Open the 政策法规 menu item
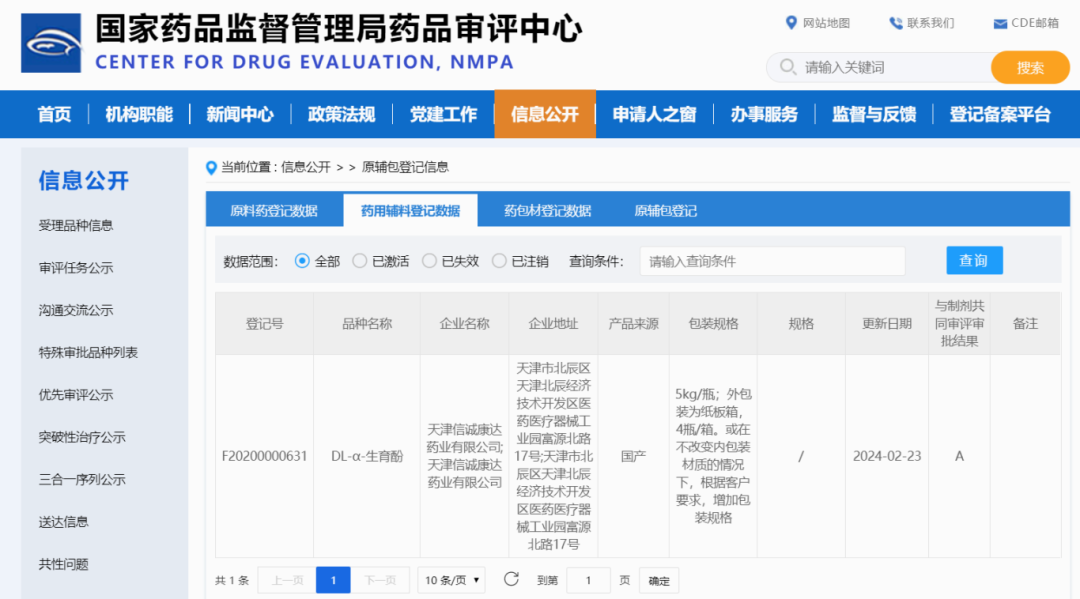 341,114
